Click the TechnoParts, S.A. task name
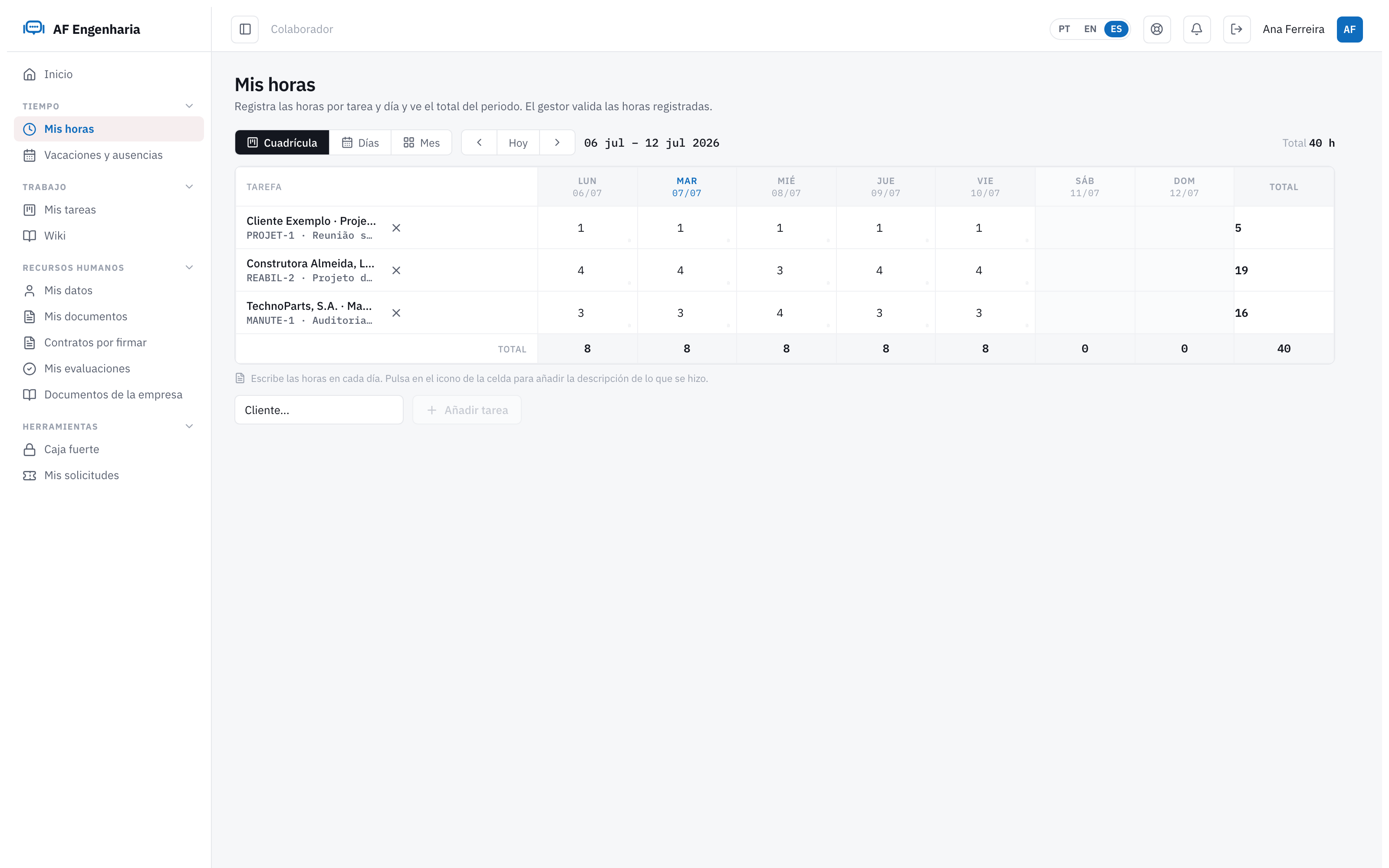 pyautogui.click(x=309, y=306)
